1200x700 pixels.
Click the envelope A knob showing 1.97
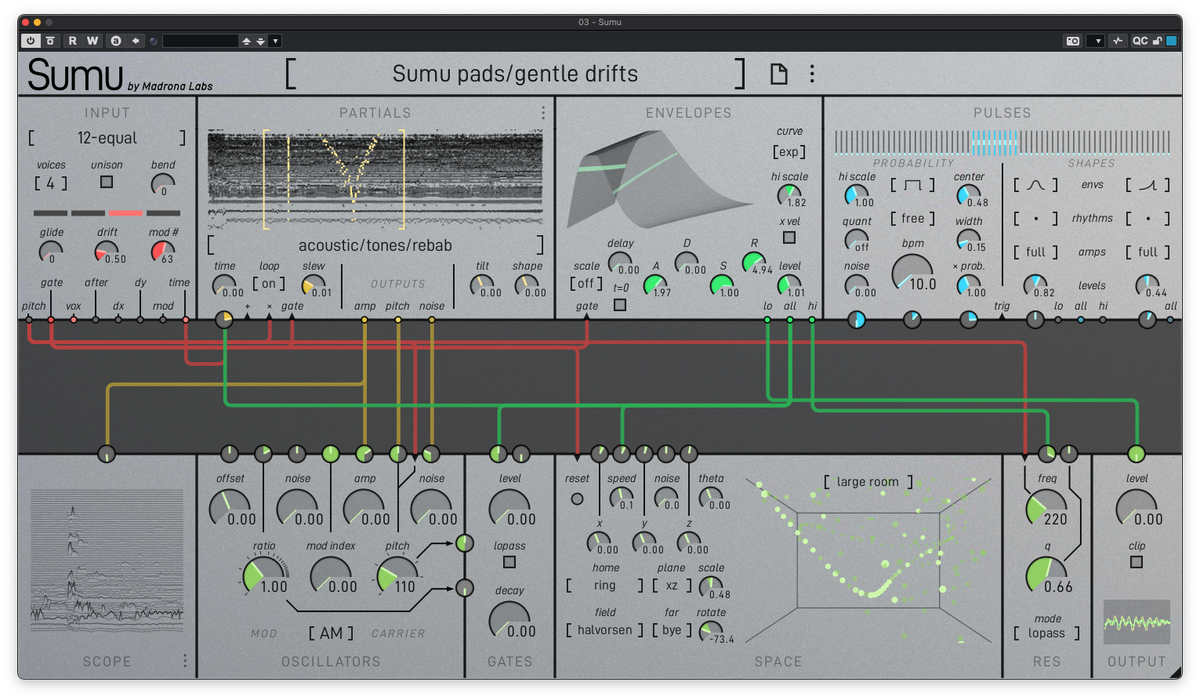coord(656,285)
